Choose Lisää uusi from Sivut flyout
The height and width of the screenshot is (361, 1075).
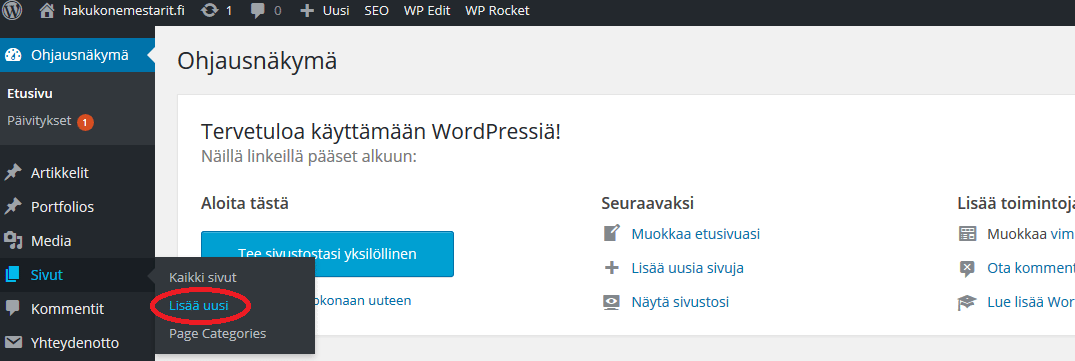click(x=198, y=306)
